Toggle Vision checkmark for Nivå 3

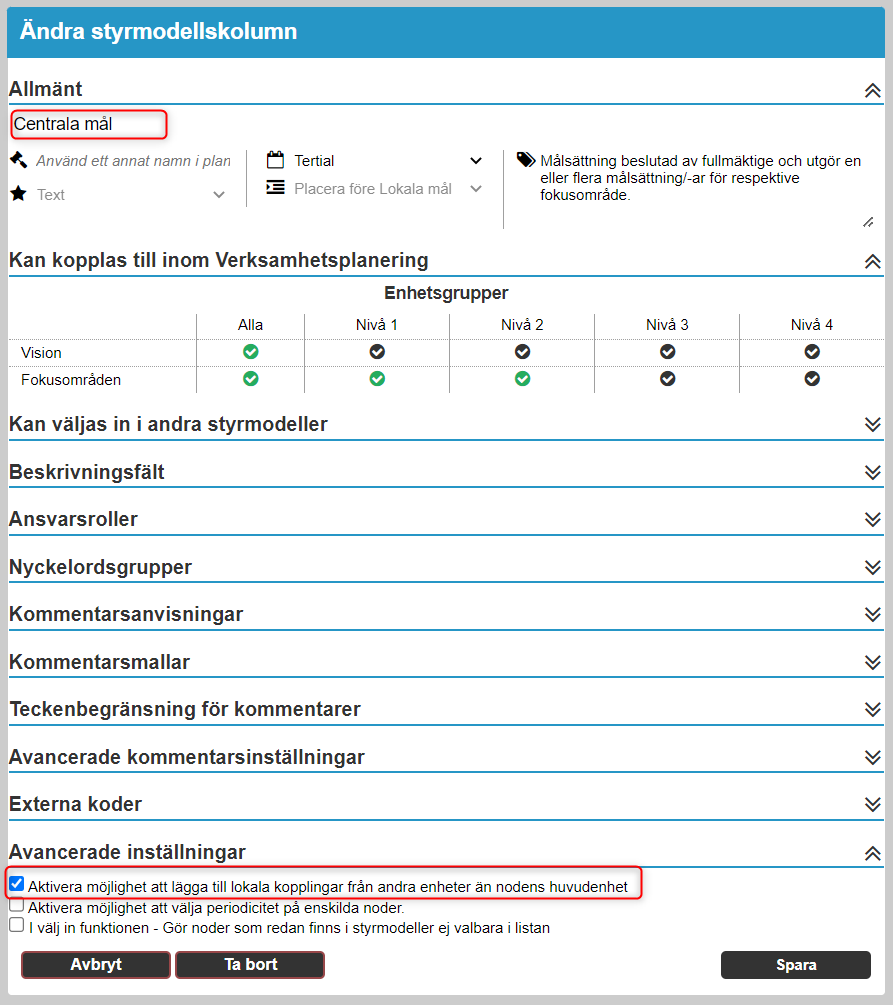pos(667,352)
